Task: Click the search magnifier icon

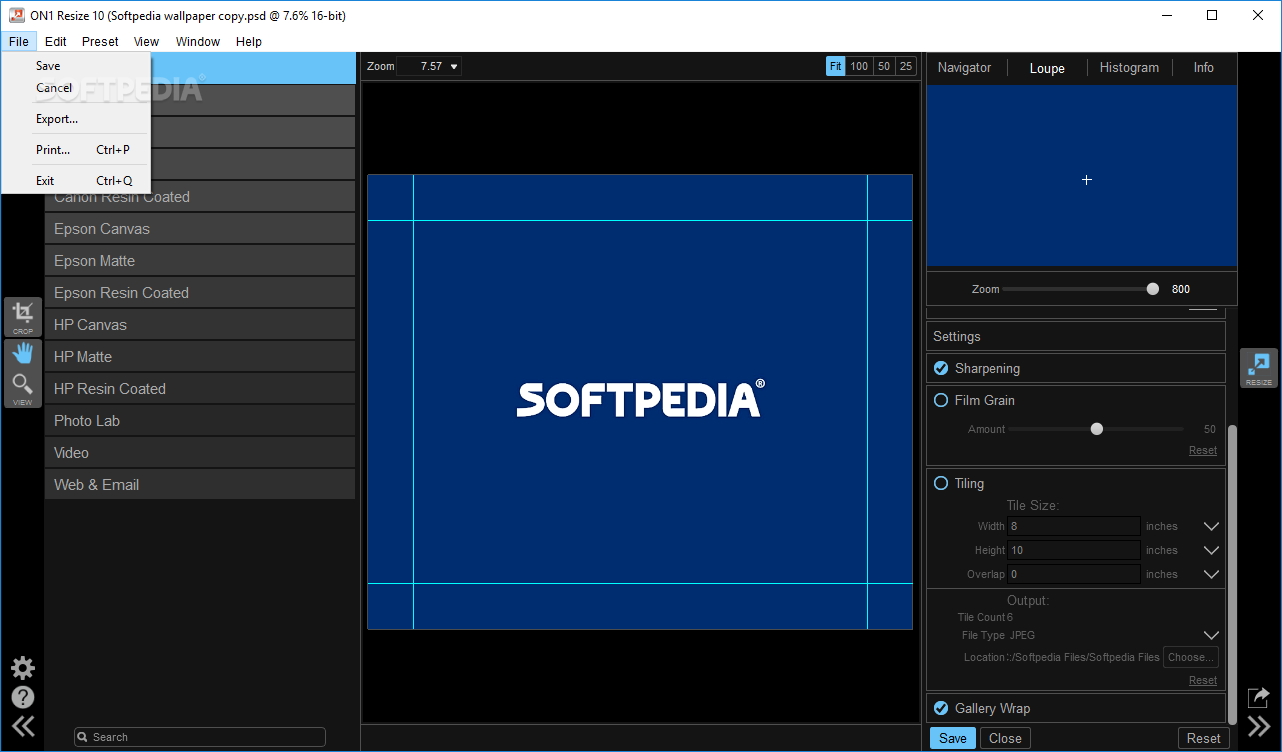Action: click(x=84, y=737)
